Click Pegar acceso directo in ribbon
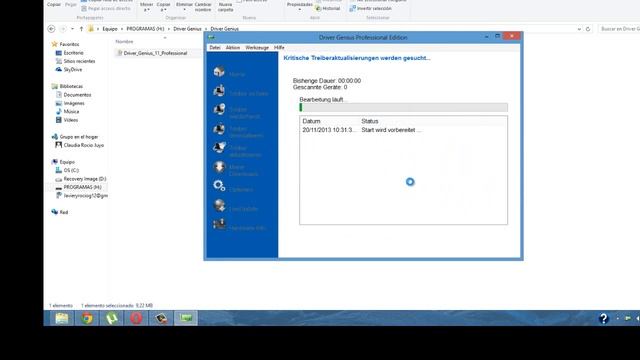 (x=106, y=9)
